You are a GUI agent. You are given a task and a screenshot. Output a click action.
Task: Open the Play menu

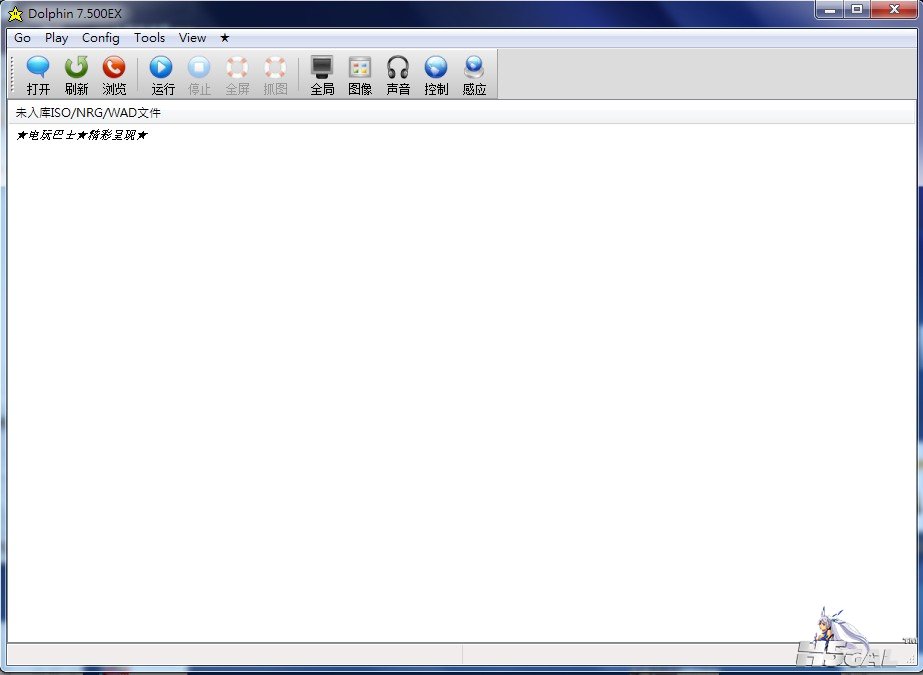point(57,38)
